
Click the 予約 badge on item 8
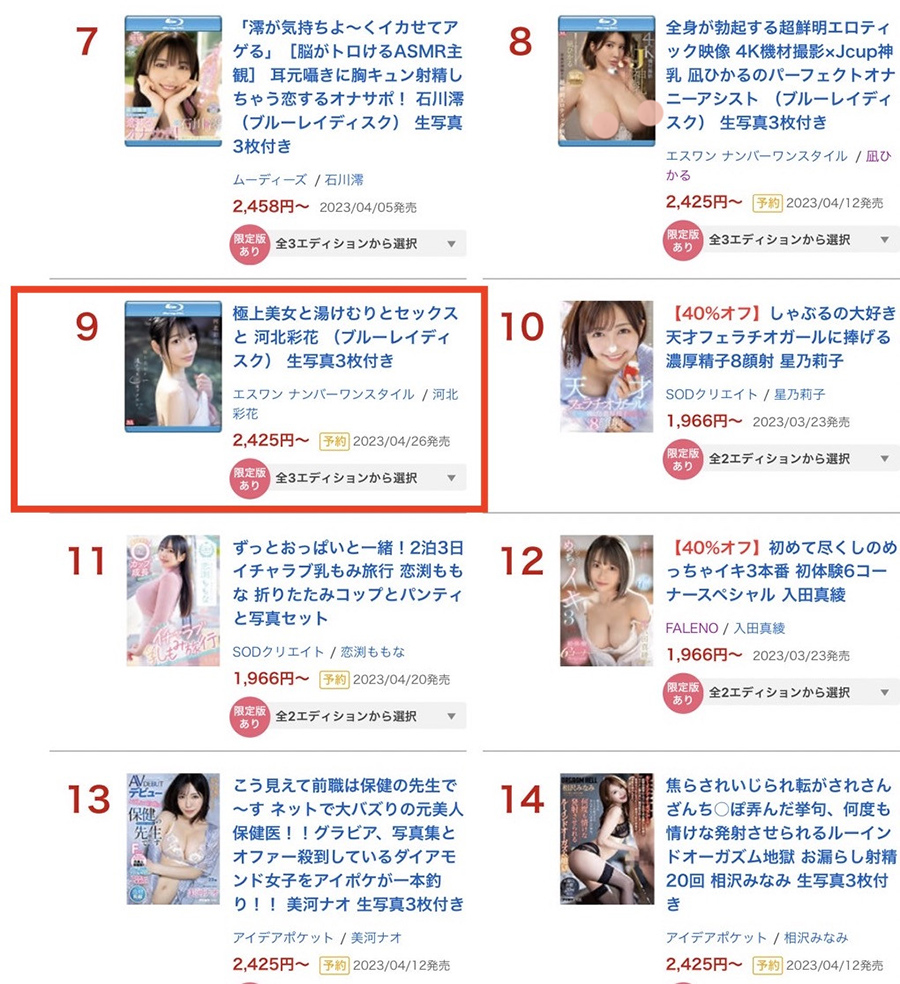coord(768,203)
